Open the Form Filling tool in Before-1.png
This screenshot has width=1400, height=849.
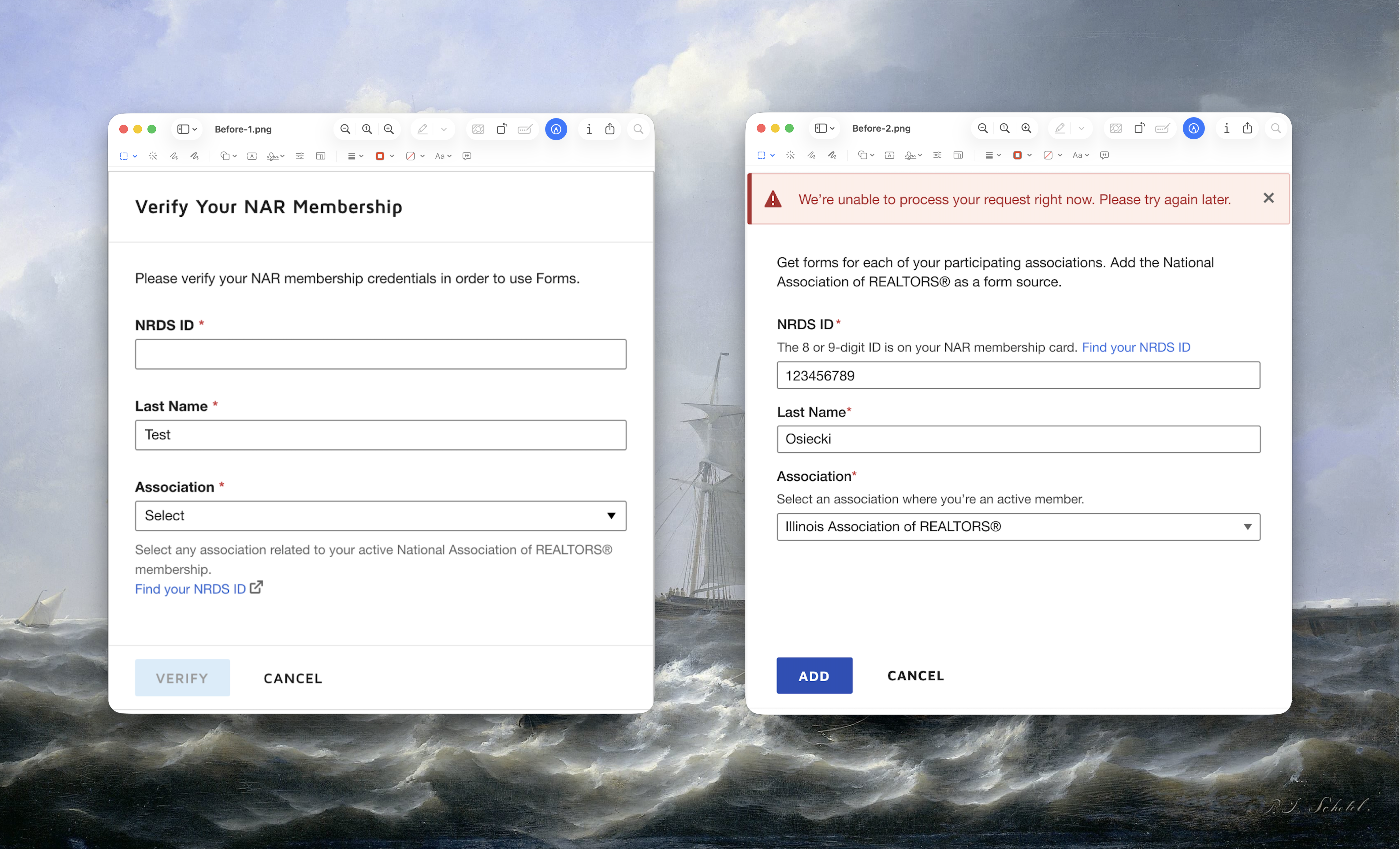[x=525, y=129]
